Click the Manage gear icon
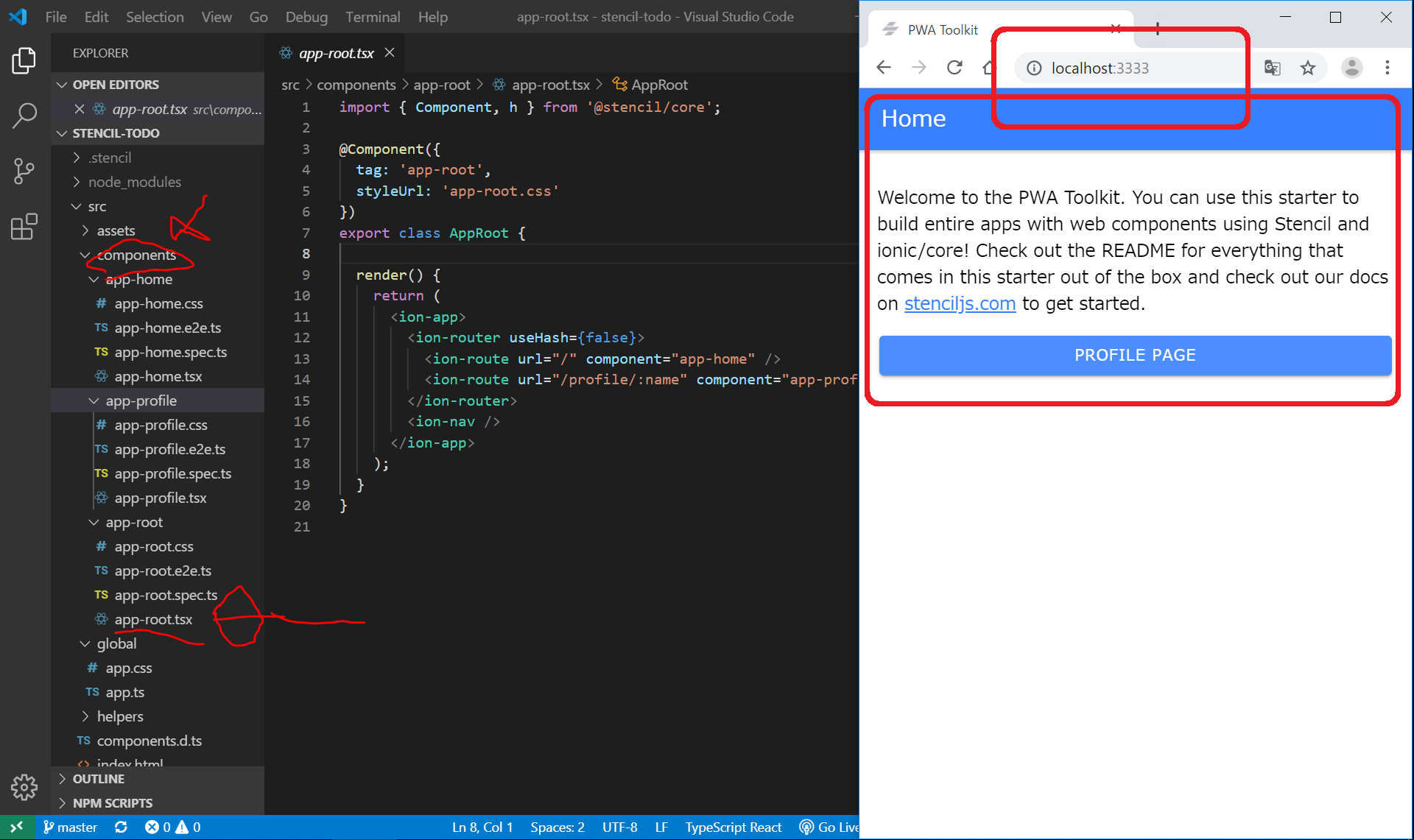The width and height of the screenshot is (1414, 840). click(24, 787)
